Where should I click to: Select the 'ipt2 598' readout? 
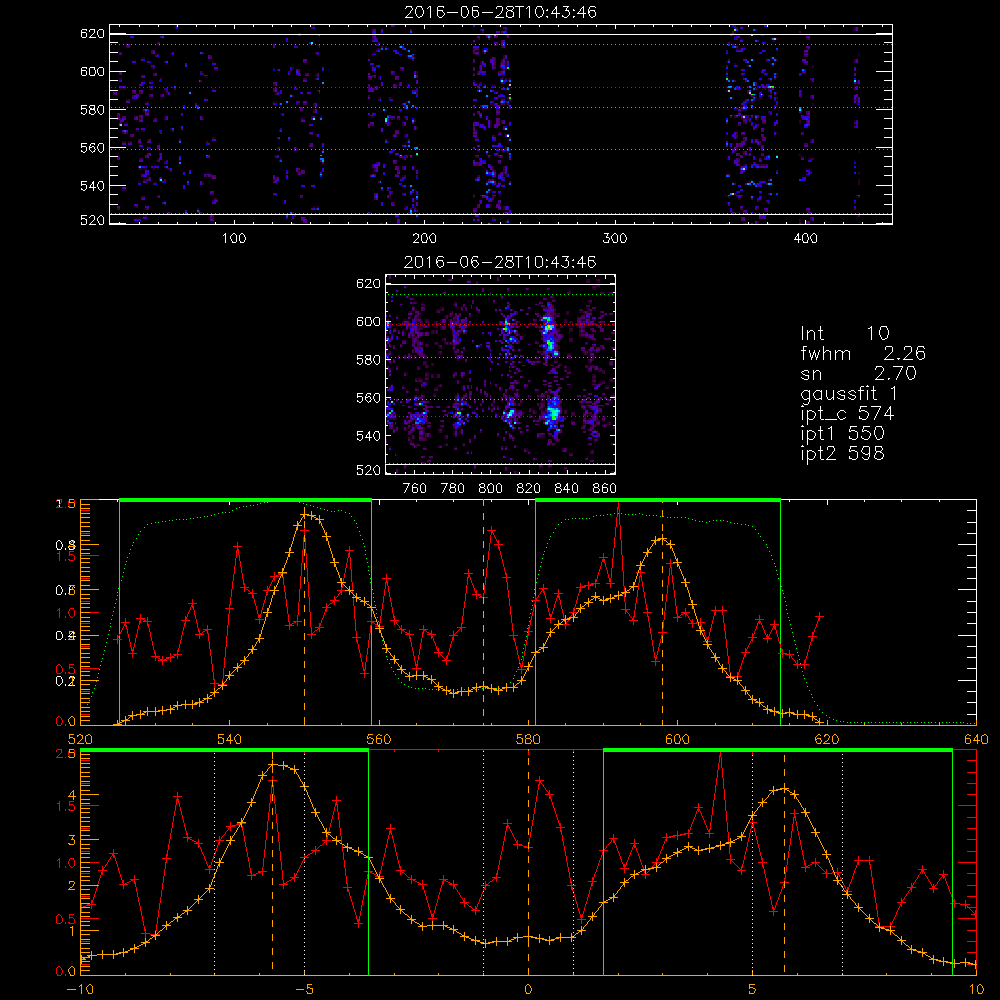[842, 453]
